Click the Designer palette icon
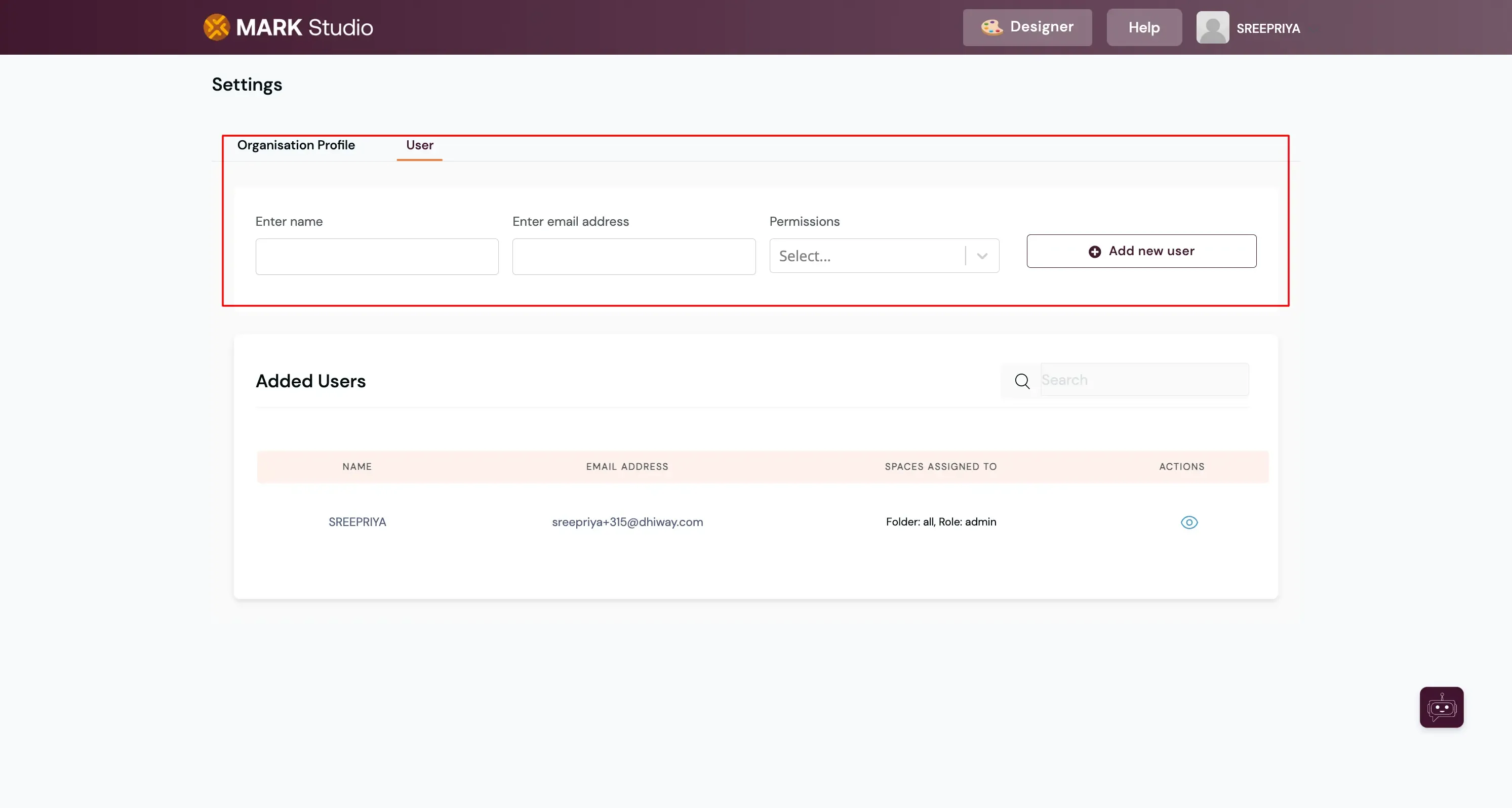The width and height of the screenshot is (1512, 808). click(992, 27)
